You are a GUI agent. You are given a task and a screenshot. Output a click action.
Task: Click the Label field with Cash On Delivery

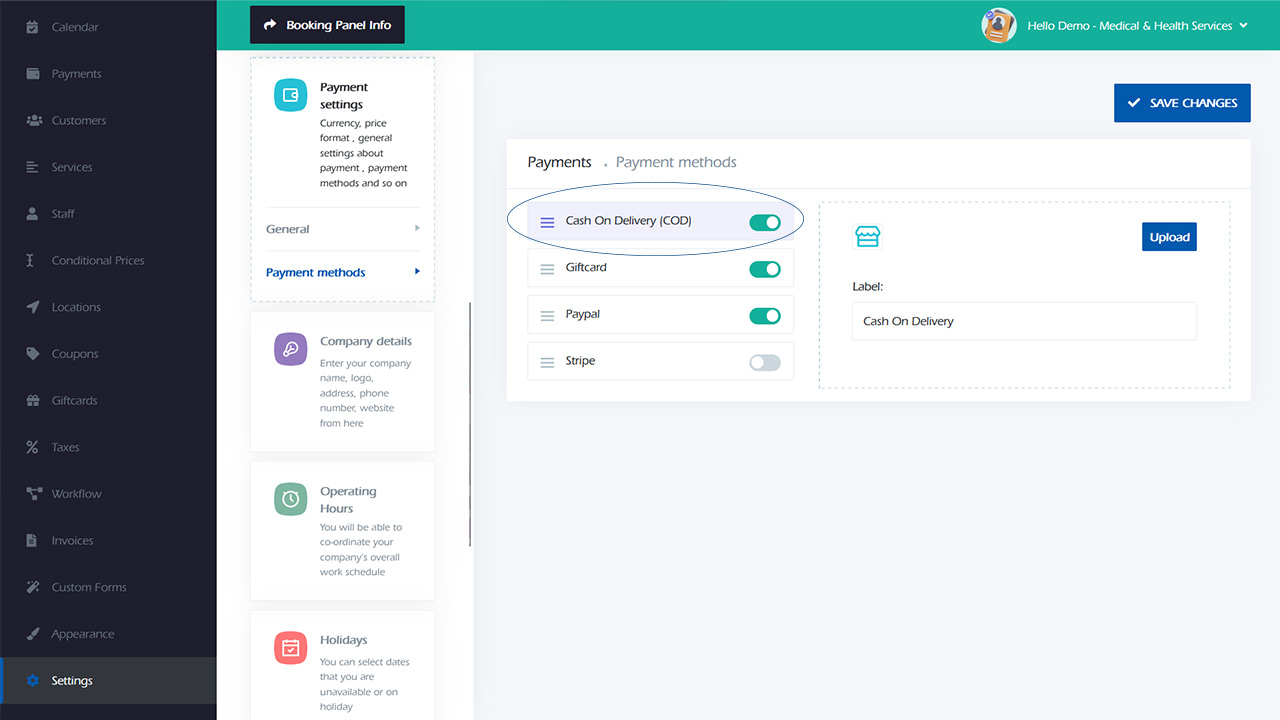click(x=1024, y=321)
